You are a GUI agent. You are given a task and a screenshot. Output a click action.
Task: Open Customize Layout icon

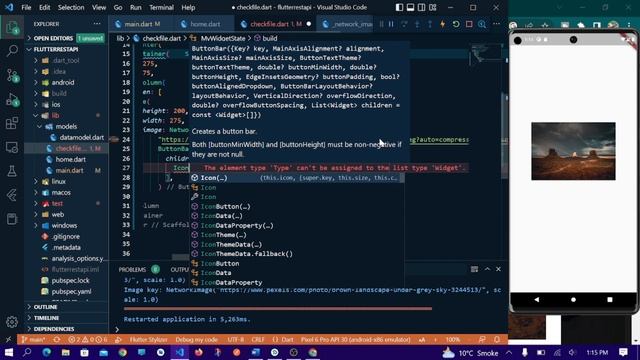coord(433,7)
